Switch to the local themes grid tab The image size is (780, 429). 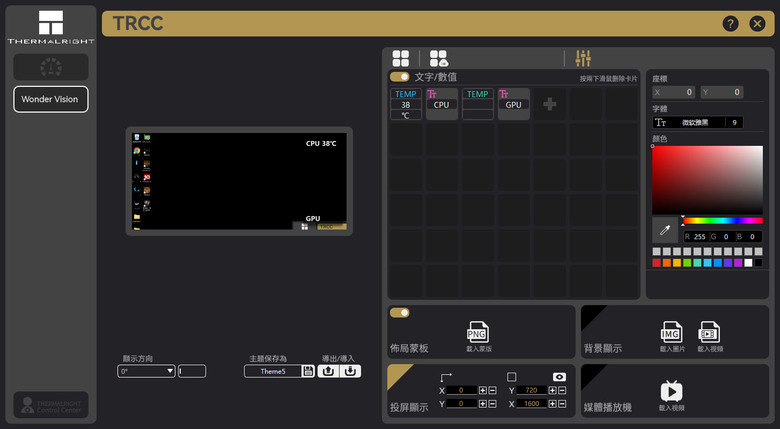point(400,58)
